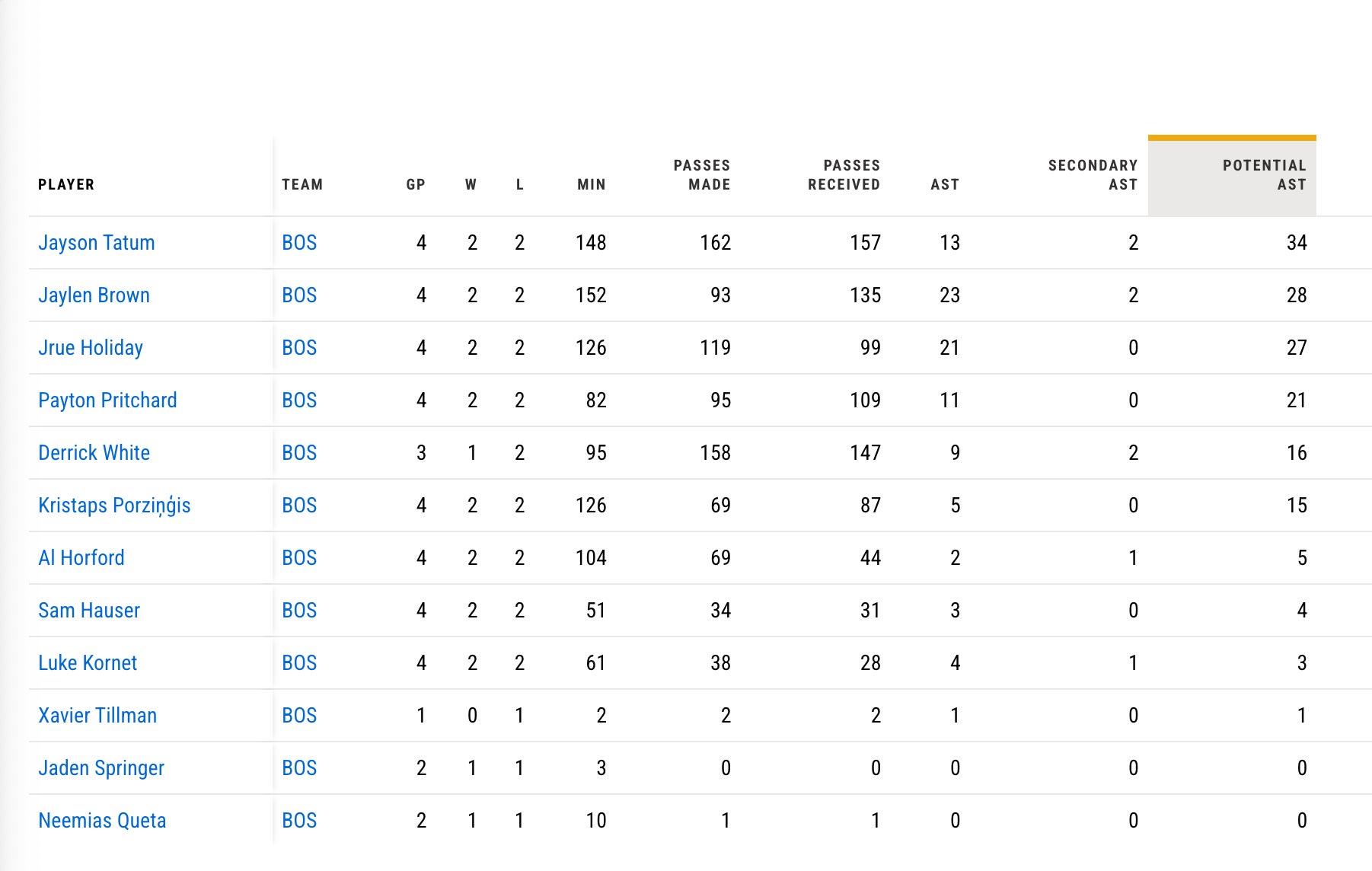The image size is (1372, 871).
Task: Open Neemias Queta's player link
Action: coord(102,821)
